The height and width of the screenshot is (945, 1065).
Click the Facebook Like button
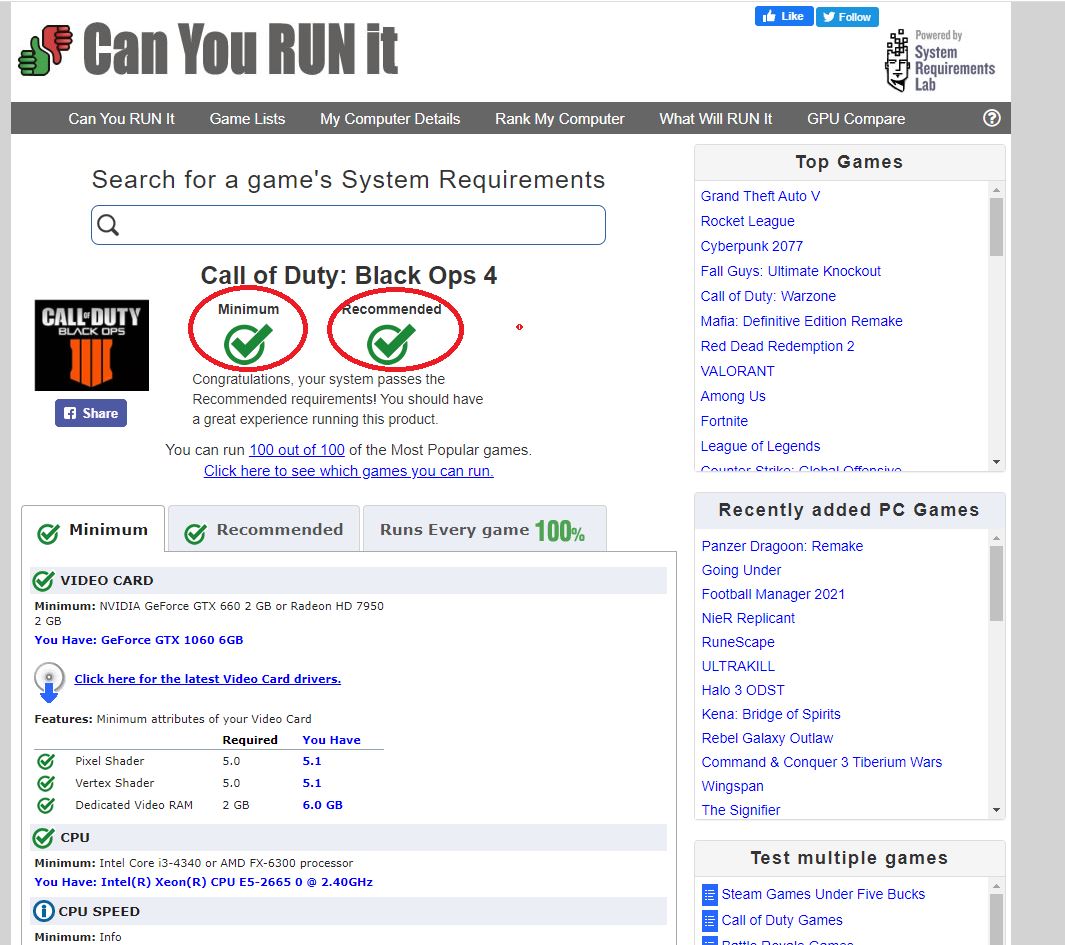pyautogui.click(x=784, y=16)
